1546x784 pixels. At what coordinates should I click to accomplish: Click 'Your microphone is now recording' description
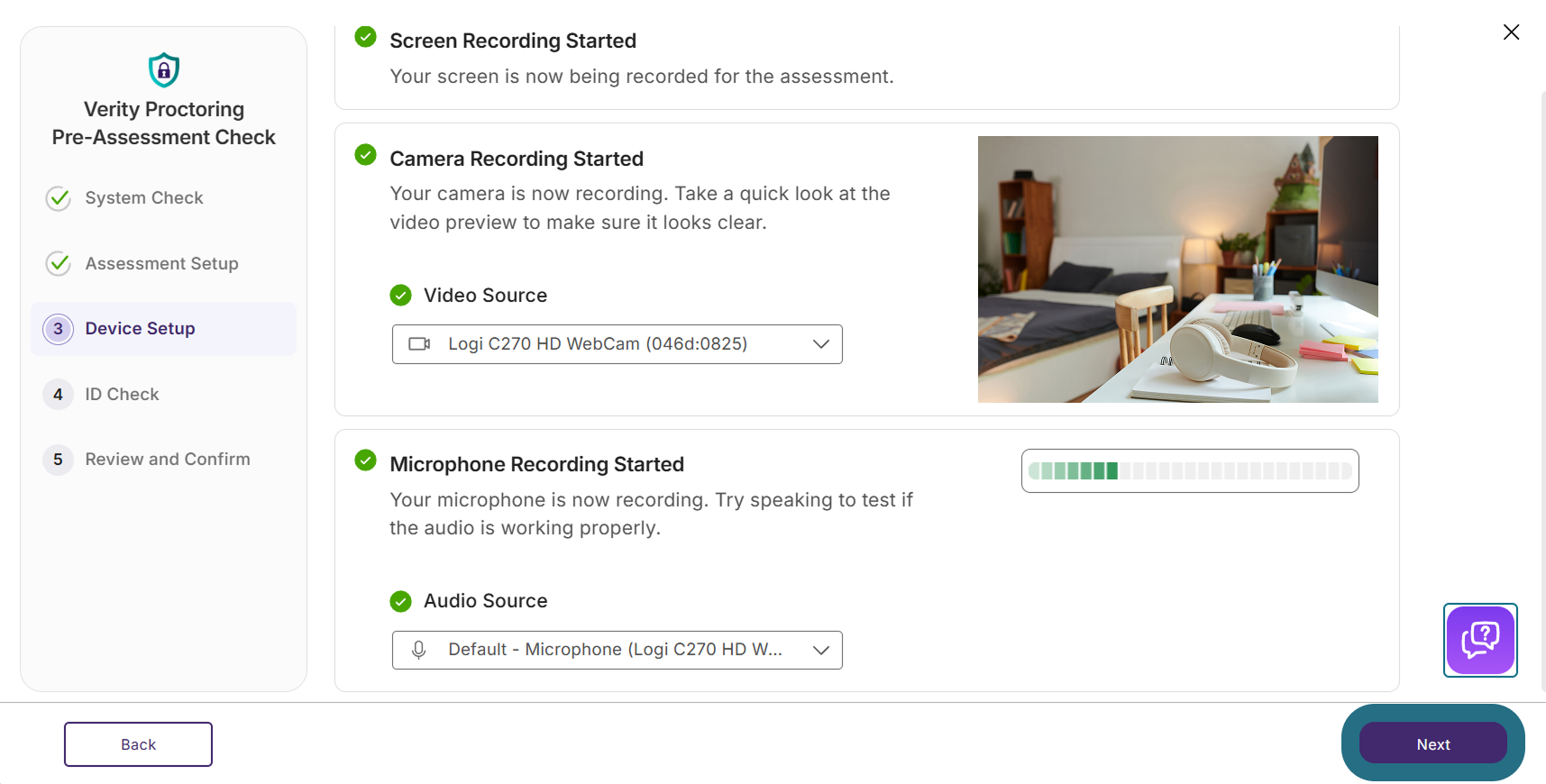click(651, 514)
